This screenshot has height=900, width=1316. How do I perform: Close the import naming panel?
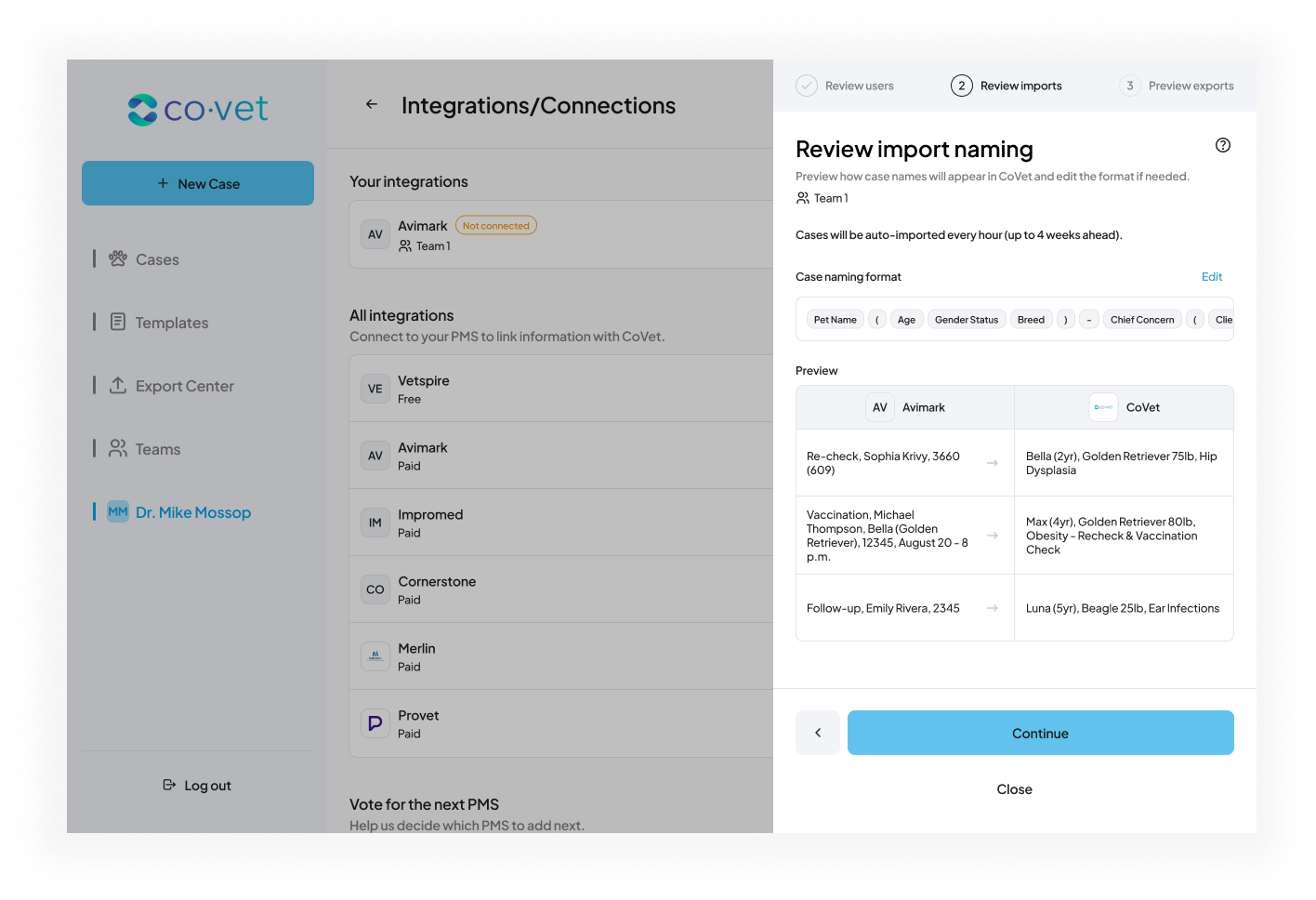1015,788
